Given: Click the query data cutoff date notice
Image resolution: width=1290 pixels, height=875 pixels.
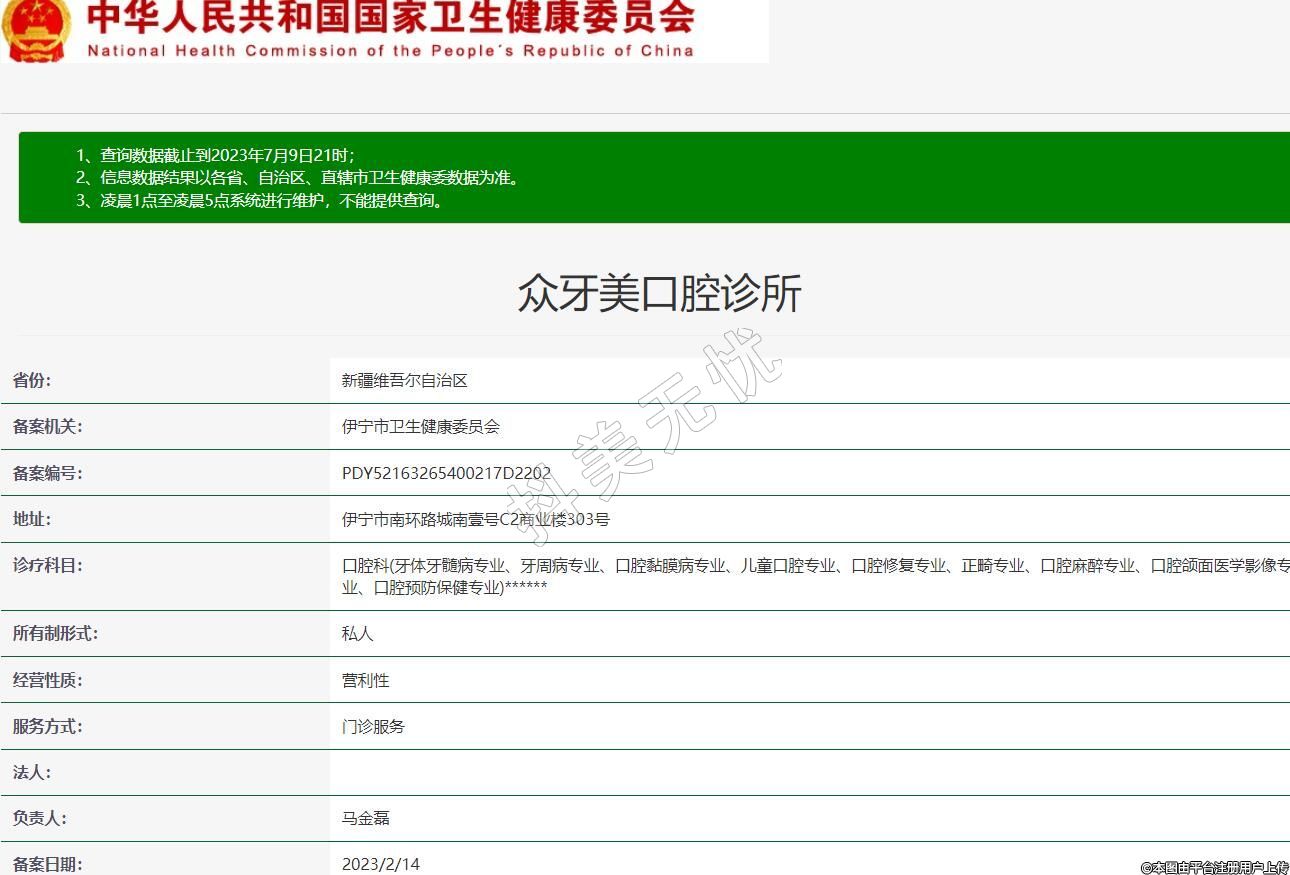Looking at the screenshot, I should (x=215, y=155).
